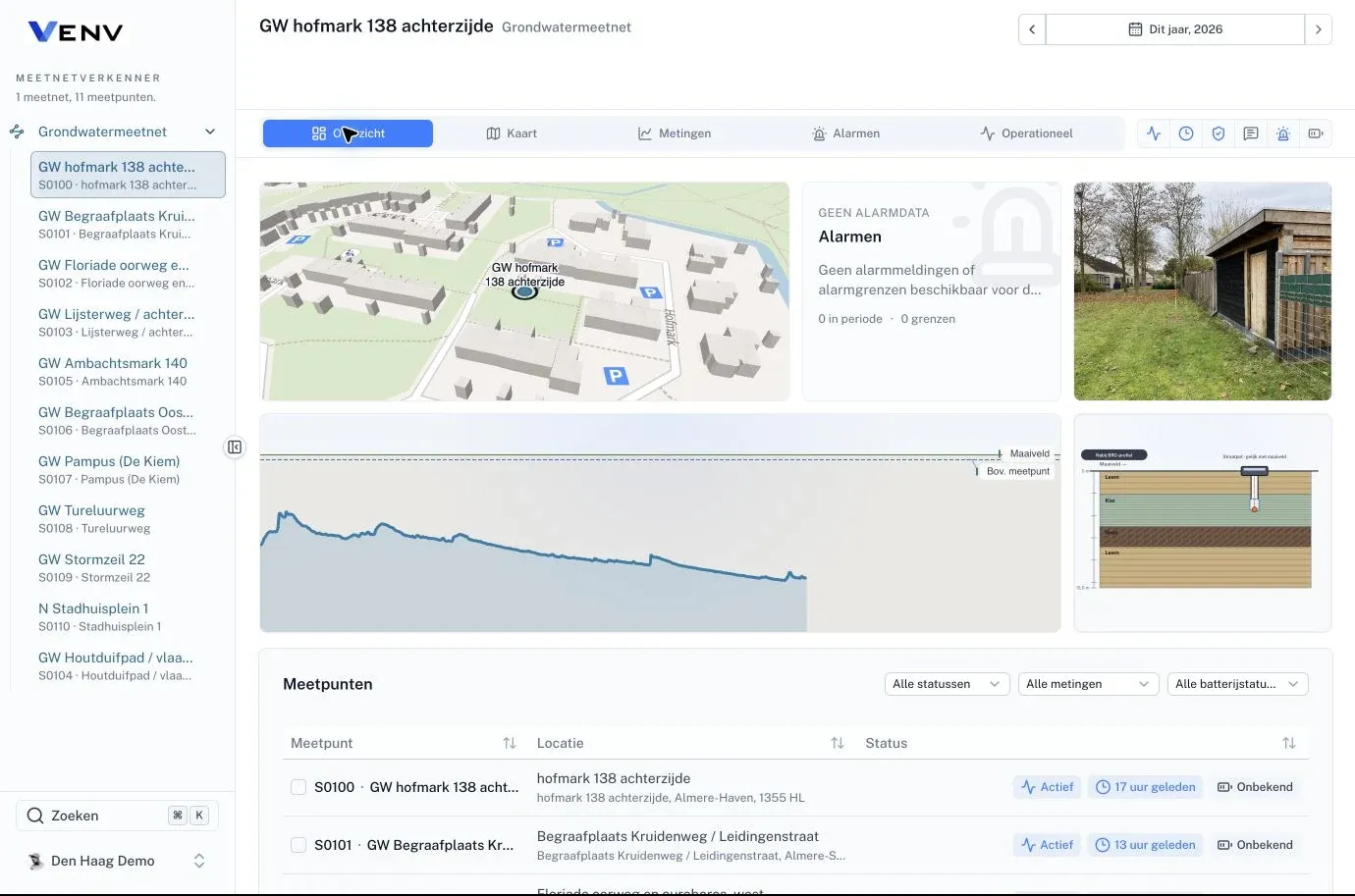Viewport: 1355px width, 896px height.
Task: Open the 'Alle metingen' filter dropdown
Action: [1088, 684]
